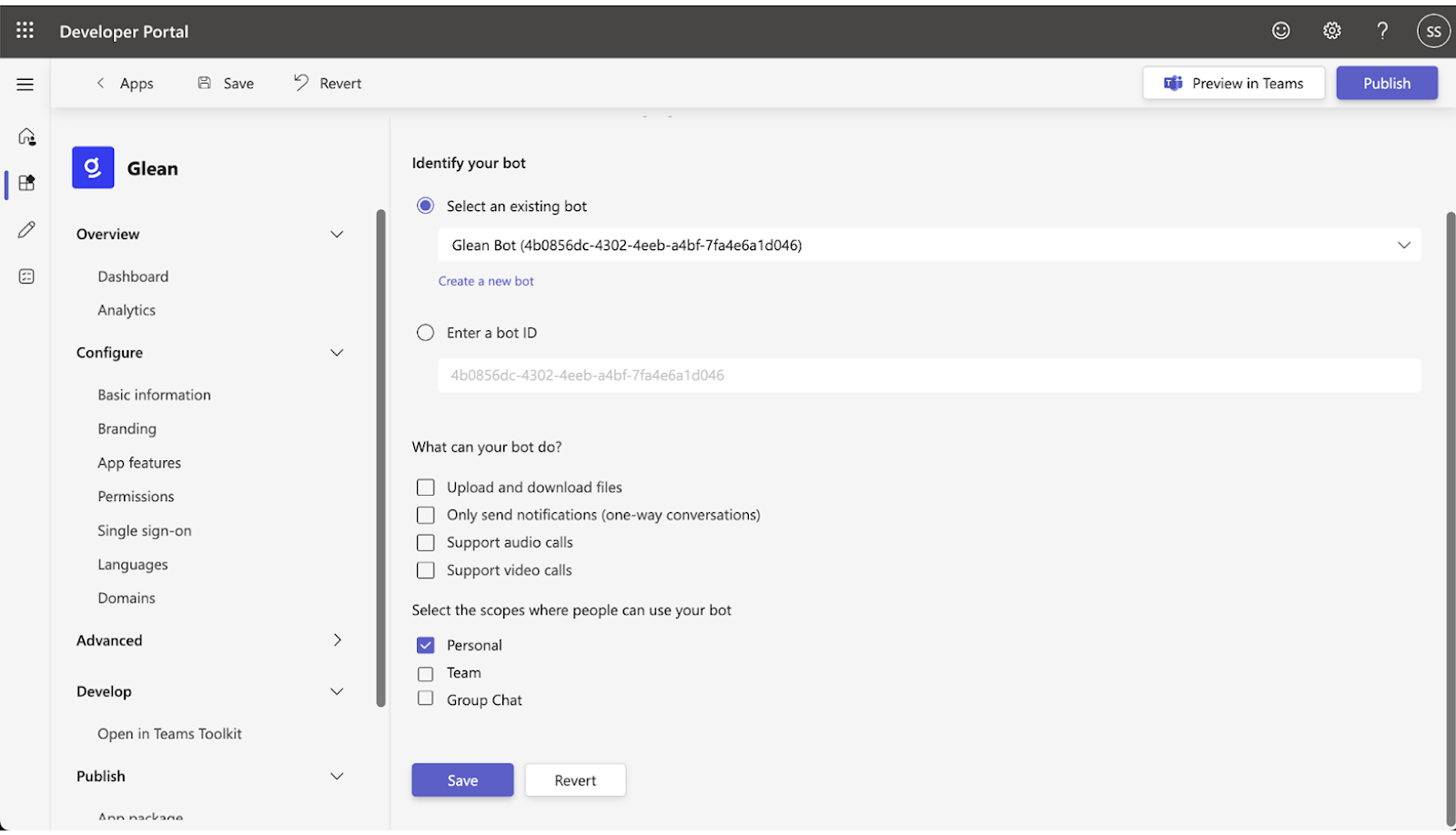Viewport: 1456px width, 835px height.
Task: Go to Home in the left rail
Action: click(26, 136)
